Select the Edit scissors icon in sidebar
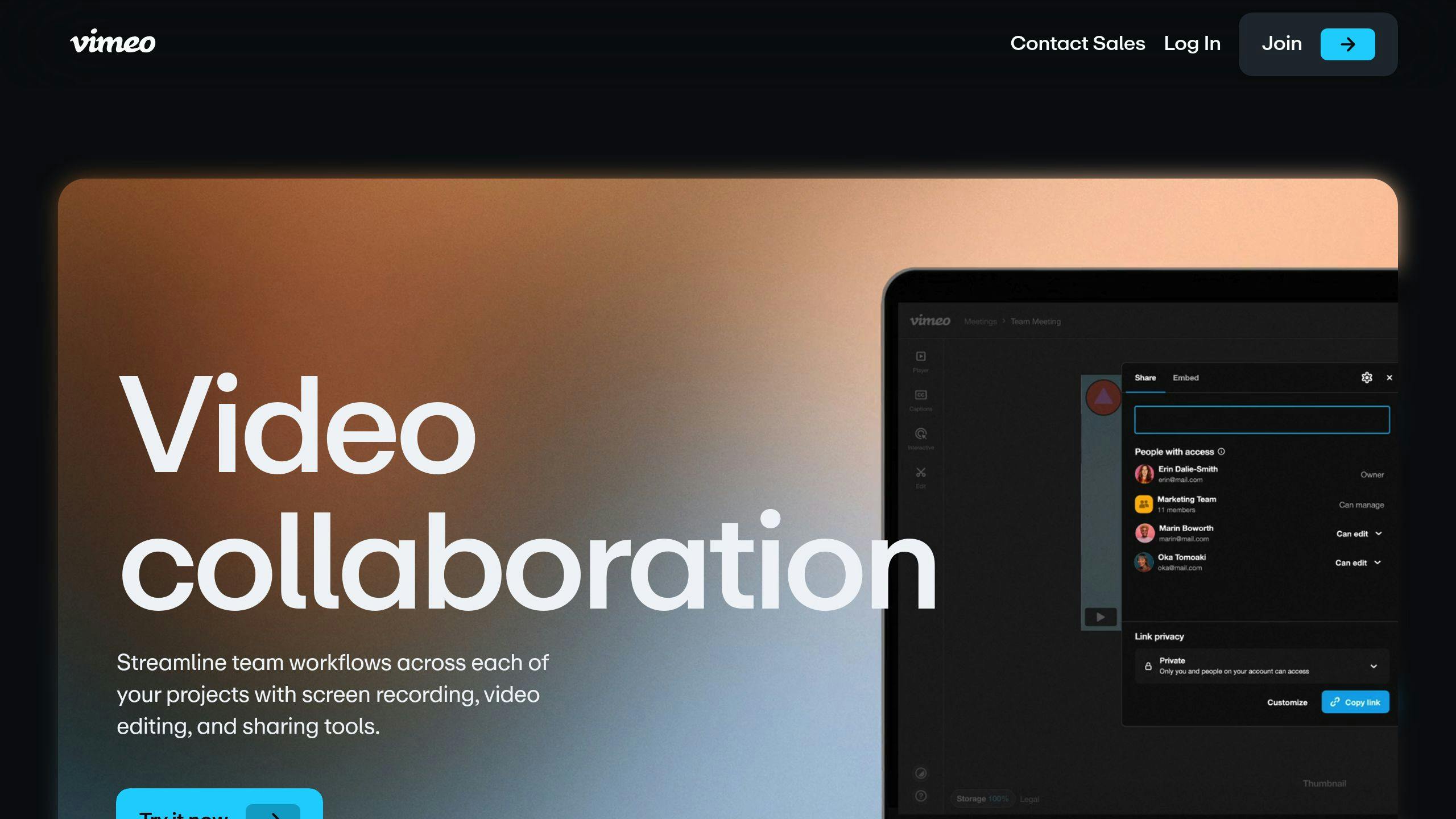The height and width of the screenshot is (819, 1456). click(x=921, y=473)
